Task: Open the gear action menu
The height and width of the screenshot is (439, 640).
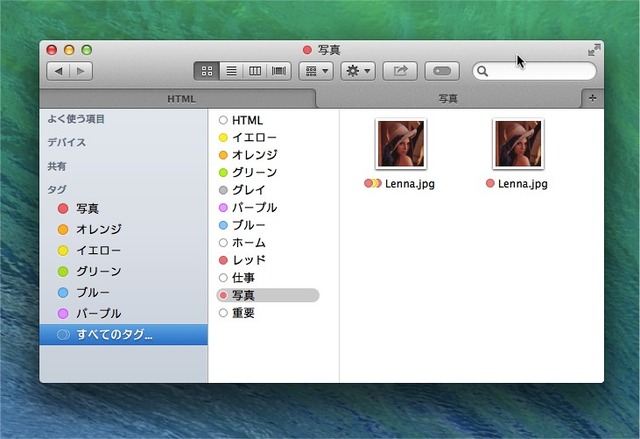Action: pos(358,71)
